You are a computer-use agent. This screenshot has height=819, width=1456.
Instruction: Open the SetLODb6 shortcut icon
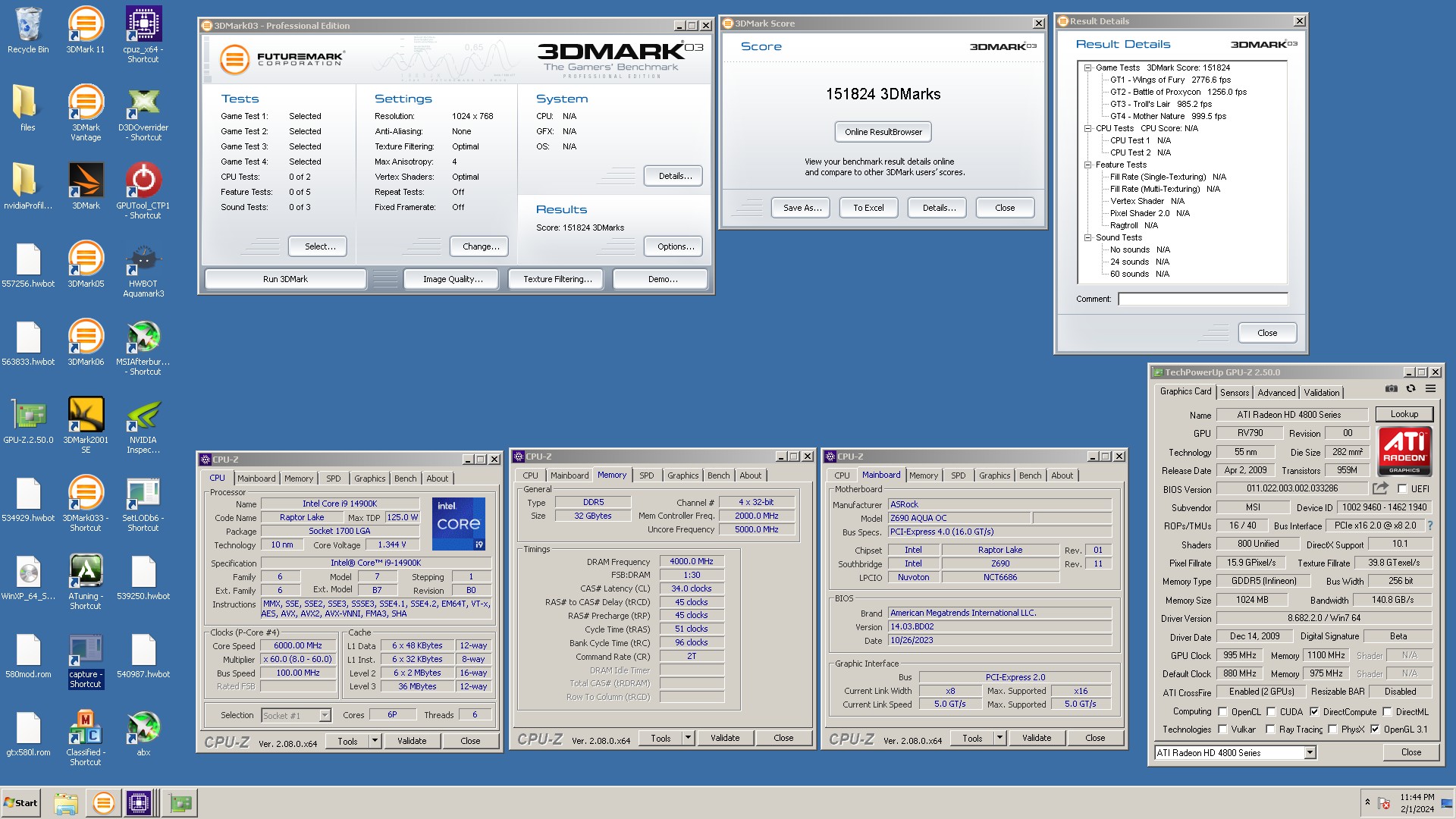(143, 504)
